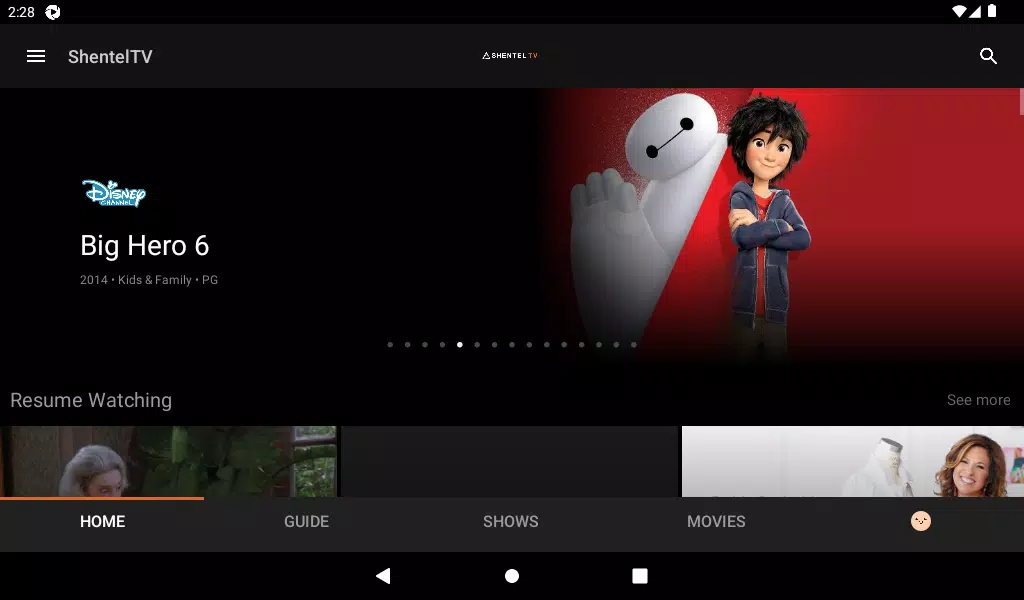
Task: Open the profile avatar tab
Action: click(921, 521)
